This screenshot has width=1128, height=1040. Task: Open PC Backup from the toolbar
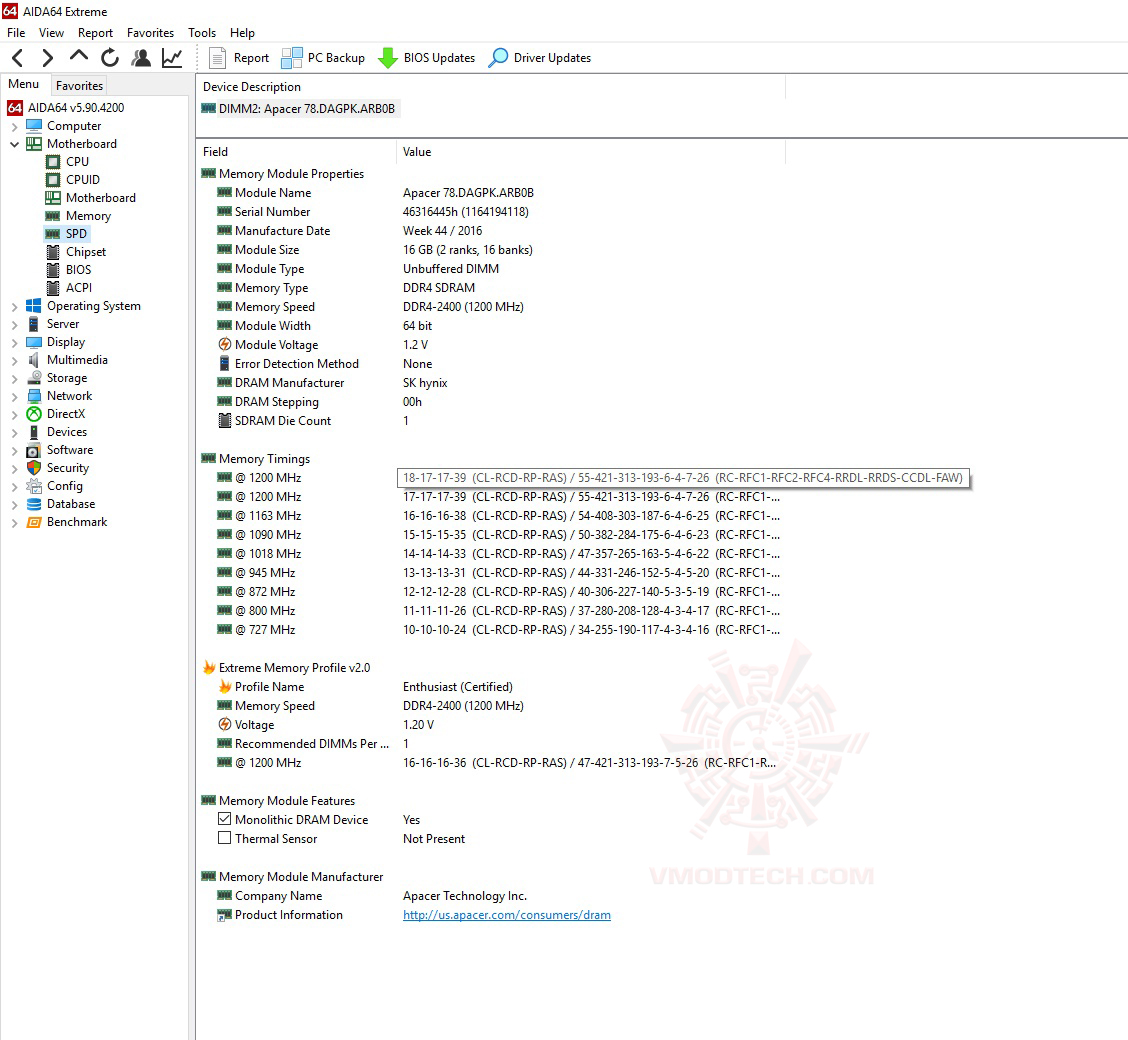tap(322, 58)
